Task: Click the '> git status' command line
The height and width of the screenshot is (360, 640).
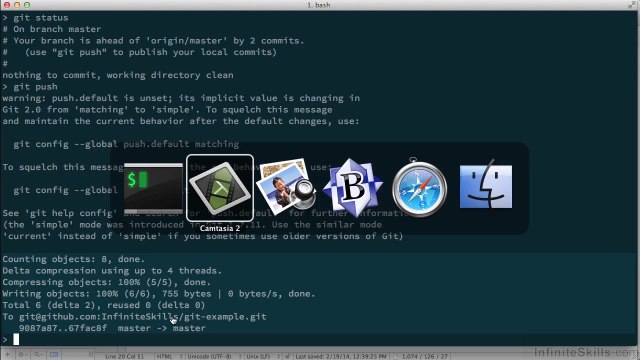Action: pos(36,18)
